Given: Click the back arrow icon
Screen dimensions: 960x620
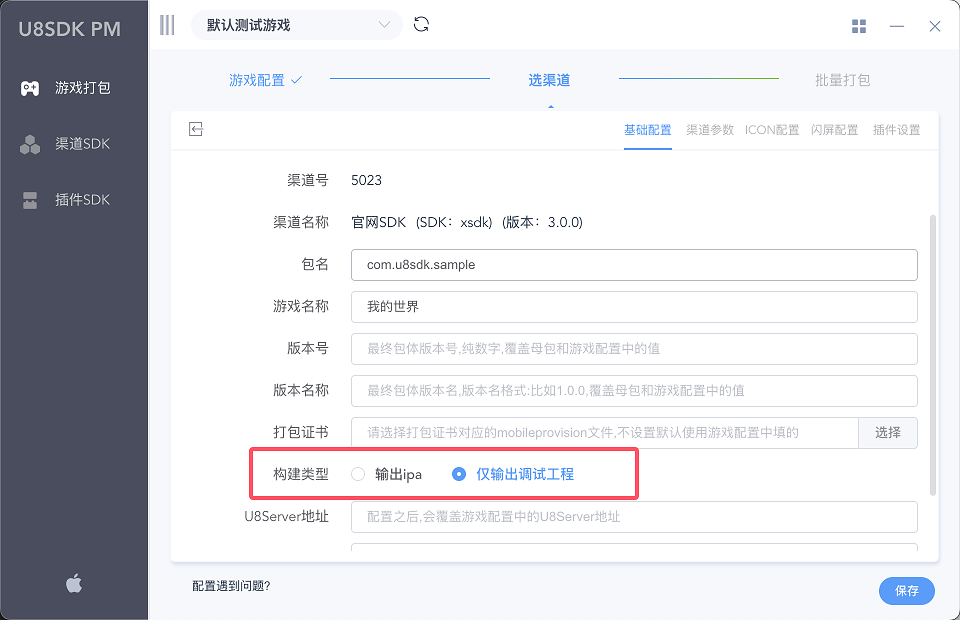Looking at the screenshot, I should pos(196,129).
